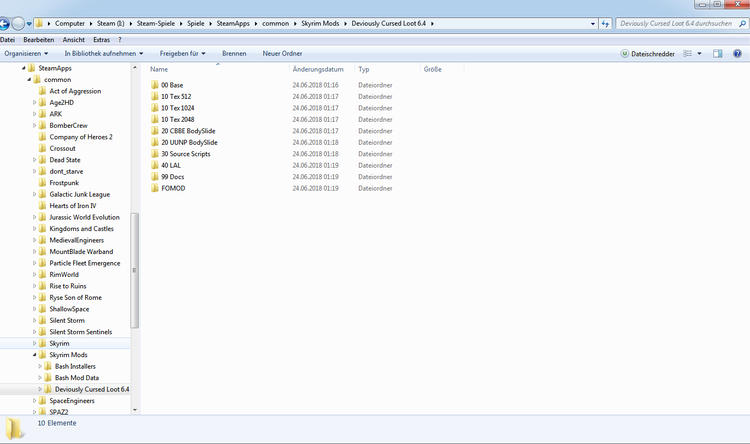Screen dimensions: 750x444
Task: Select 'Bash Mod Data' in the tree
Action: click(77, 378)
